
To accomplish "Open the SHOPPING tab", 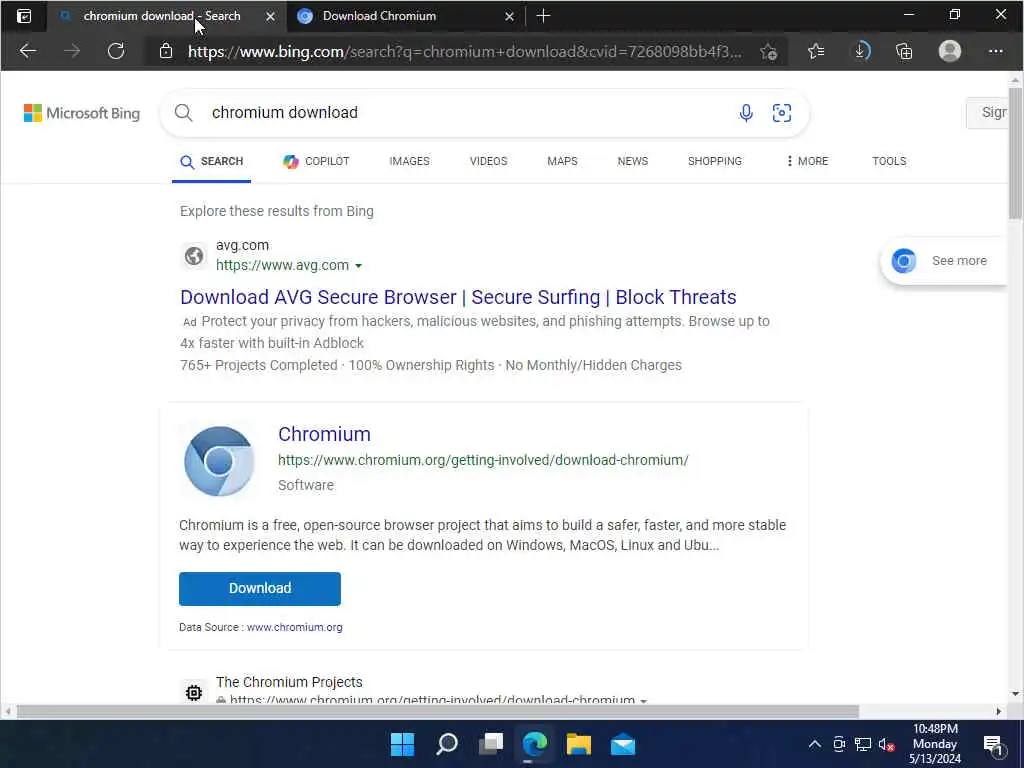I will (714, 161).
